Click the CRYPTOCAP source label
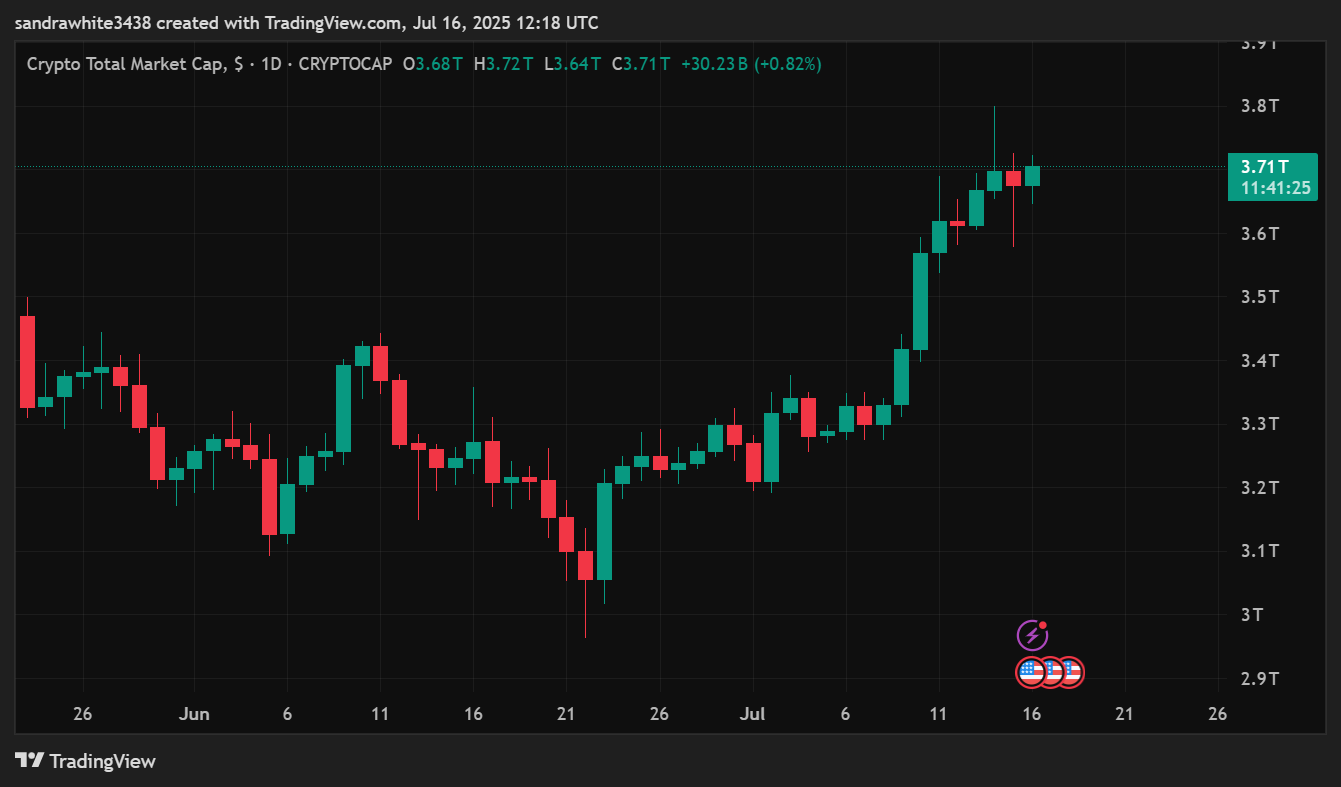Viewport: 1341px width, 787px height. [345, 64]
